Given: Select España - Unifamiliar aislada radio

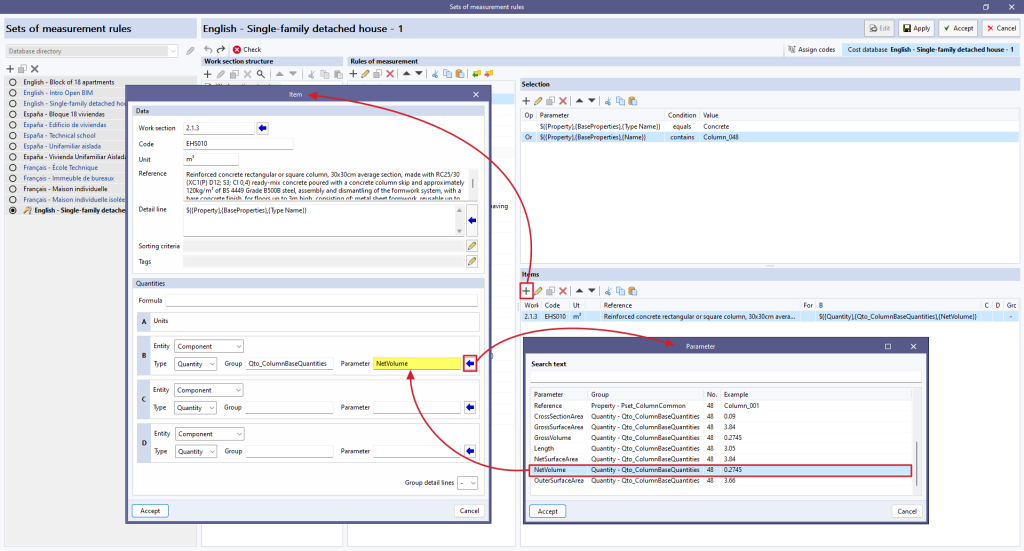Looking at the screenshot, I should tap(12, 146).
